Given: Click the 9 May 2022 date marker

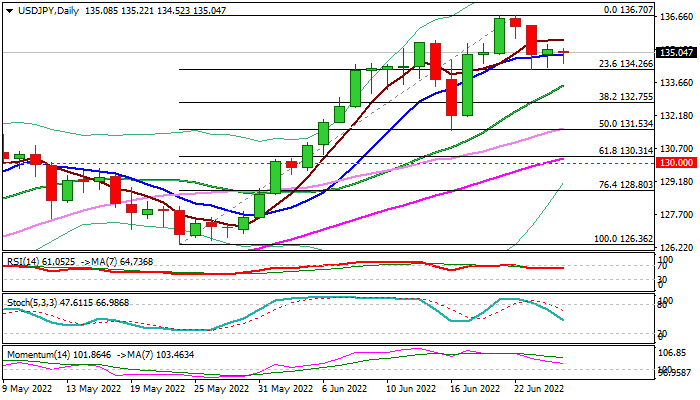Looking at the screenshot, I should (27, 387).
